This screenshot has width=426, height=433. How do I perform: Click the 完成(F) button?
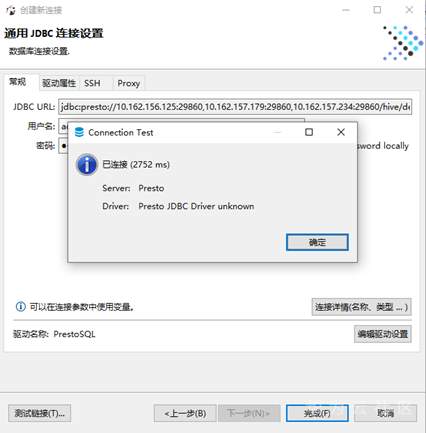pyautogui.click(x=317, y=413)
